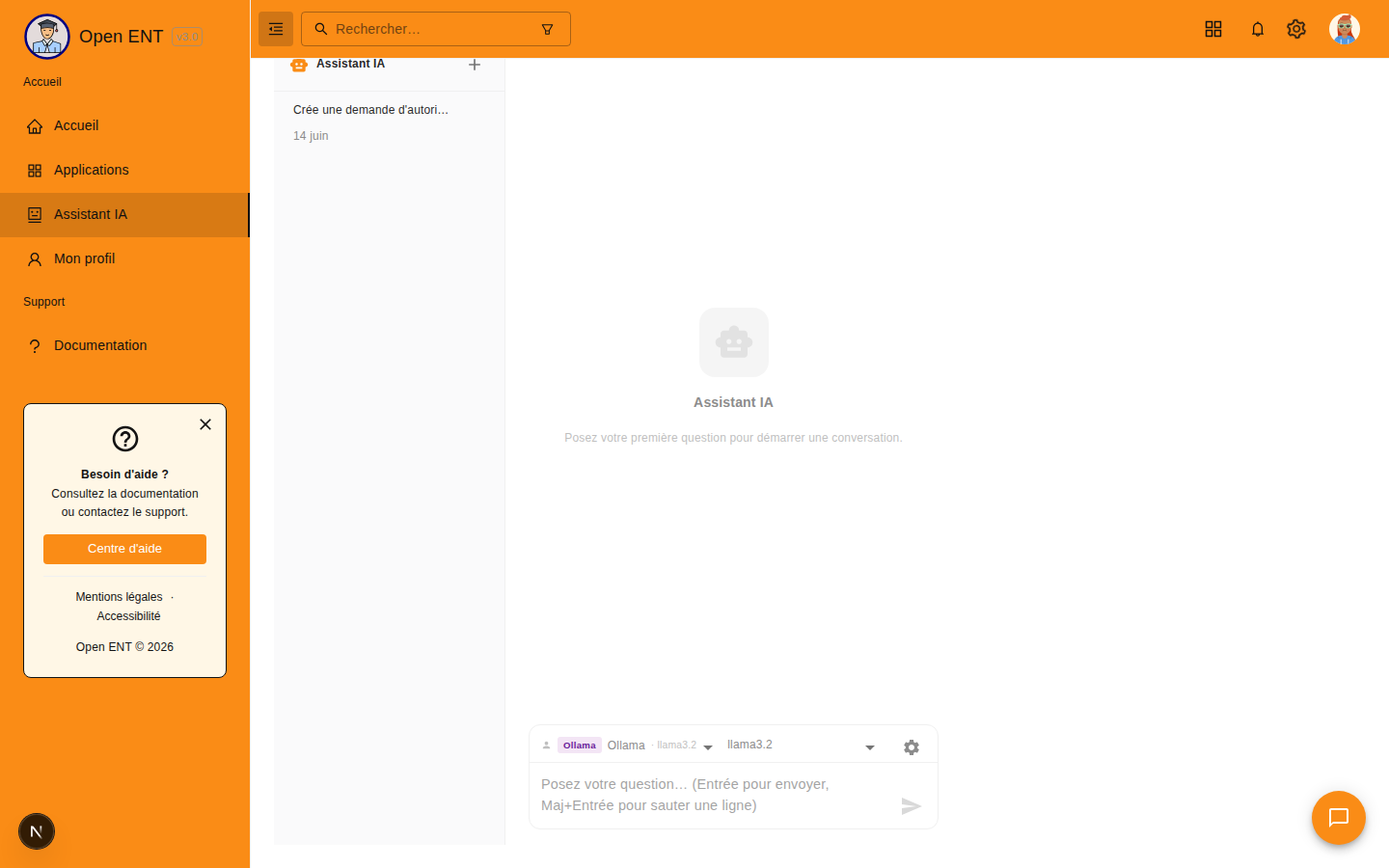1389x868 pixels.
Task: Open the applications grid in top bar
Action: tap(1213, 29)
